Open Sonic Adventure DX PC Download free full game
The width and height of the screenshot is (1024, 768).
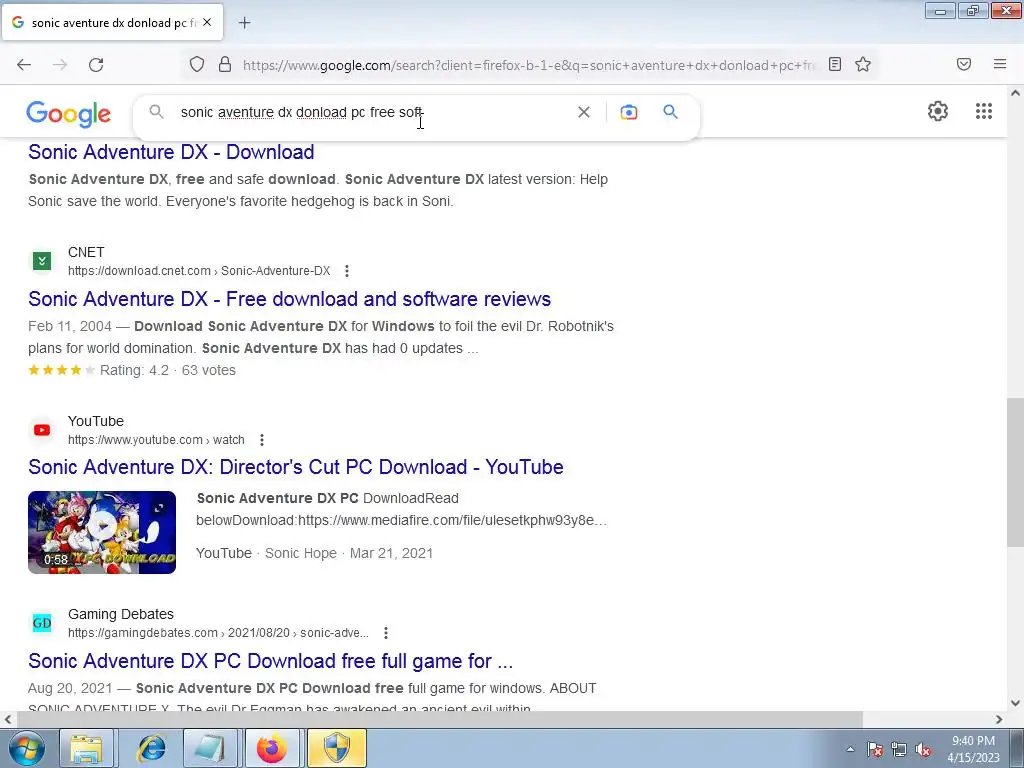point(270,661)
